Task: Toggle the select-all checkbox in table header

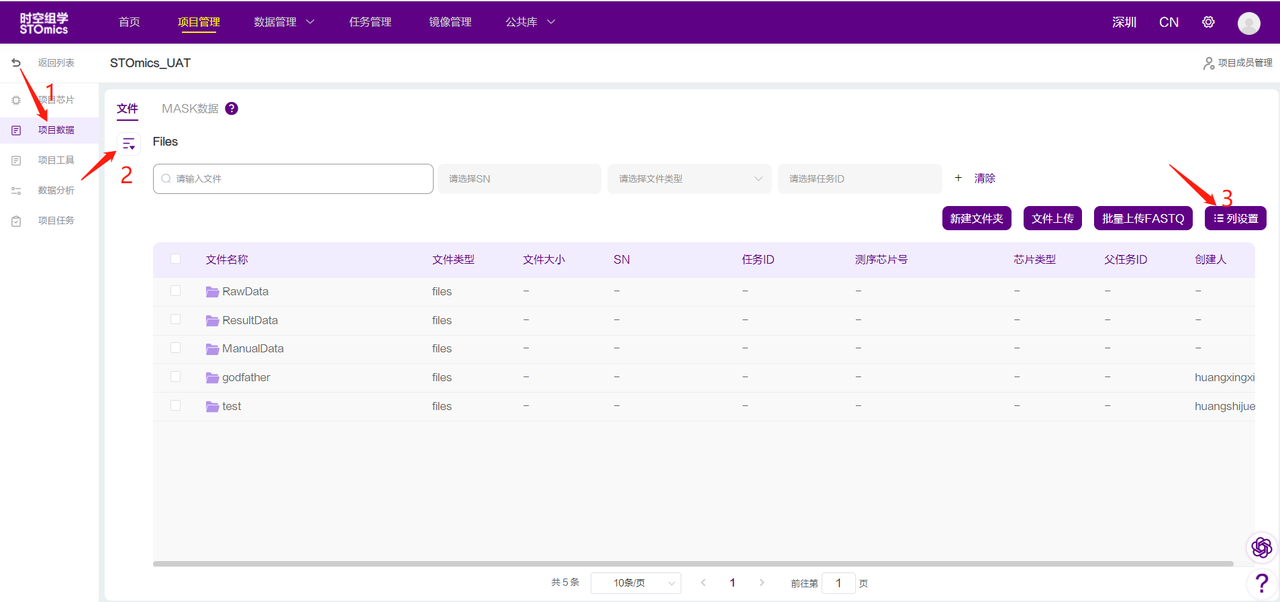Action: pos(176,259)
